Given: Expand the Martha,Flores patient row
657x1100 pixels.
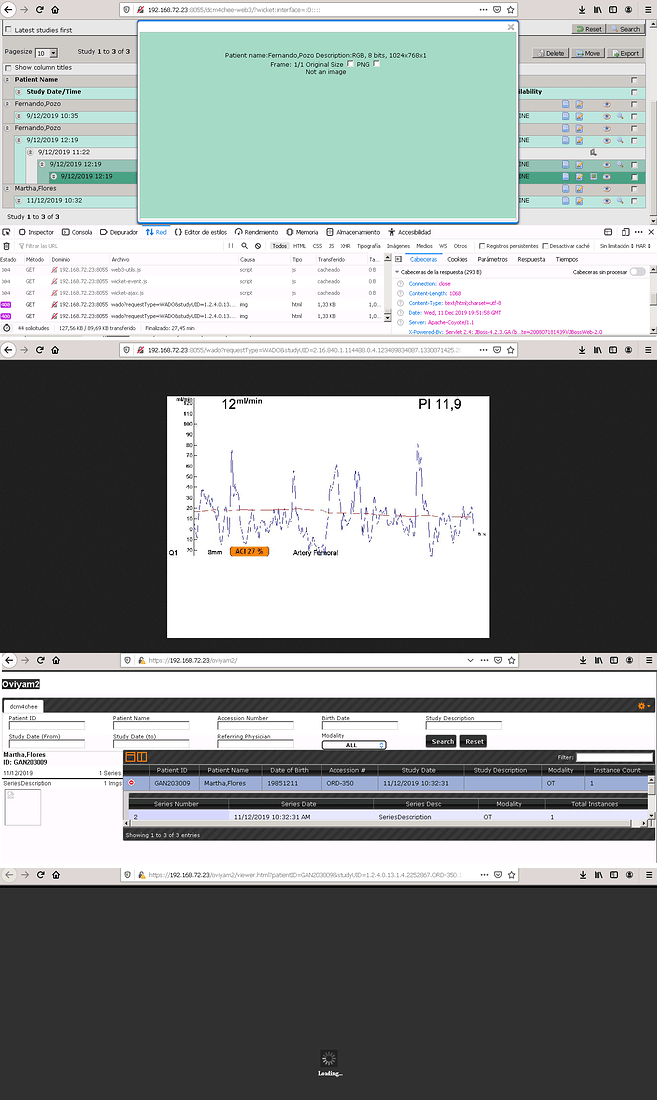Looking at the screenshot, I should click(x=8, y=189).
